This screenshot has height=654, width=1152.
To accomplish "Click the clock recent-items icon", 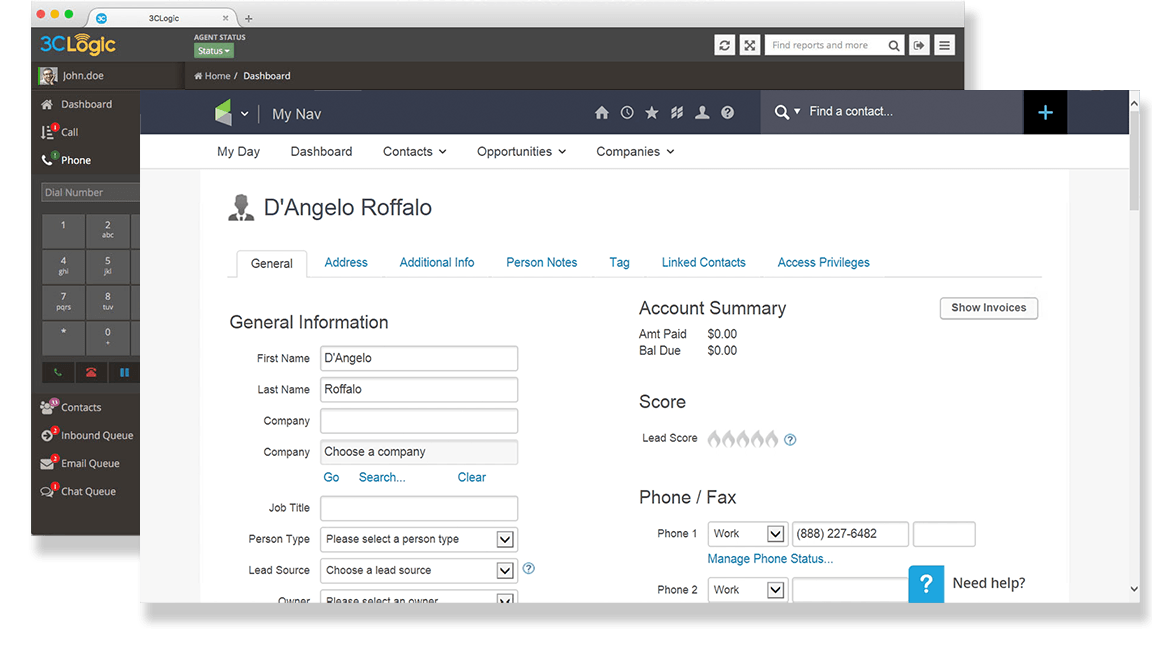I will pos(627,112).
